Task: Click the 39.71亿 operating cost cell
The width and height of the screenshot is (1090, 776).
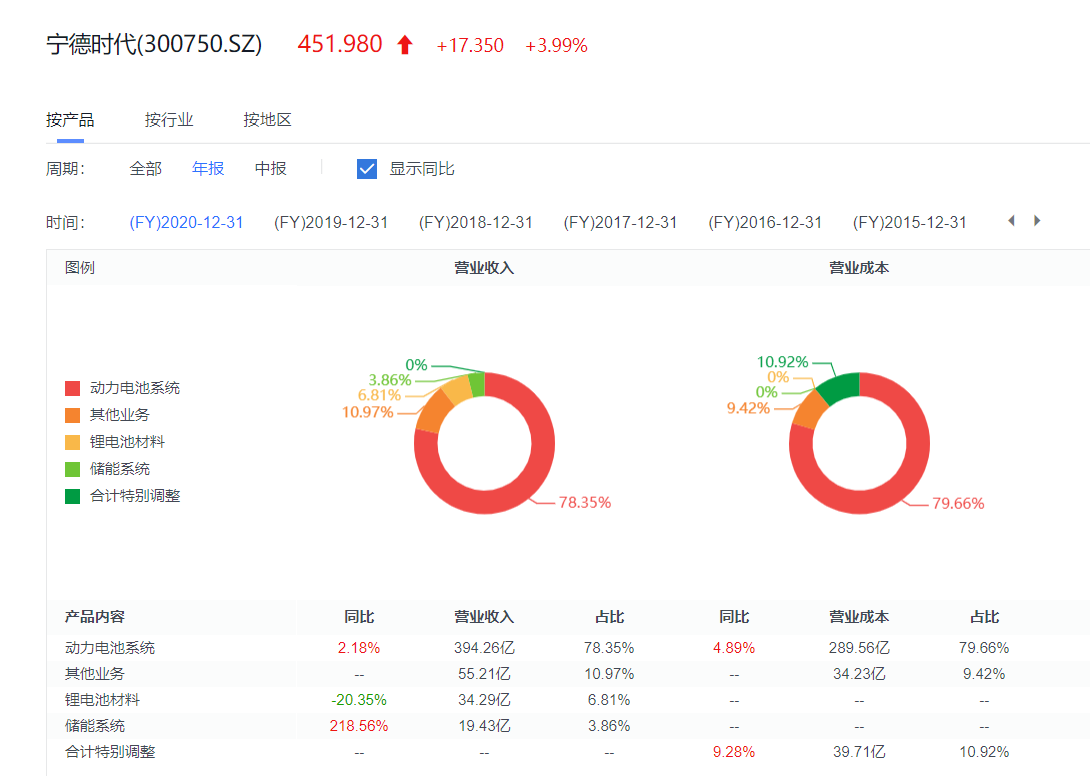Action: [x=859, y=752]
